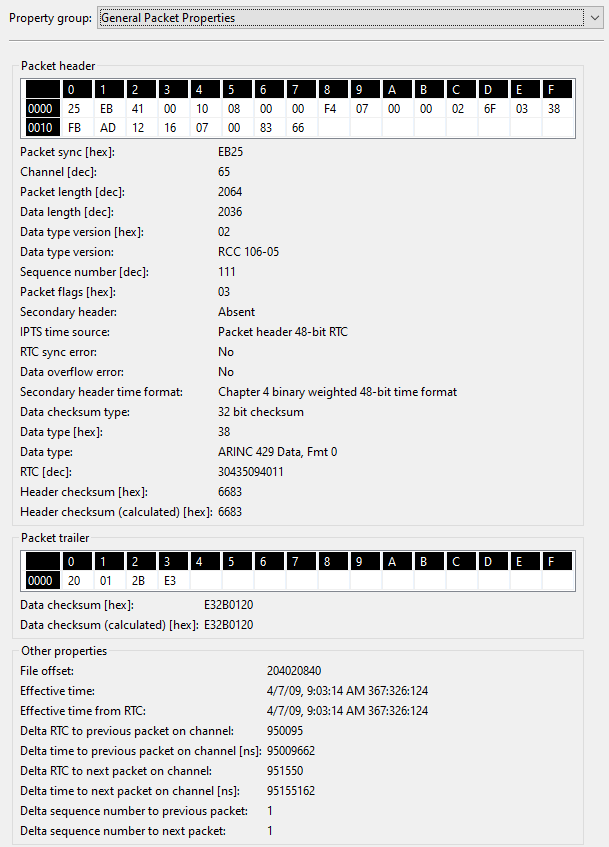
Task: Click the RTC value 30435094011
Action: [x=251, y=472]
